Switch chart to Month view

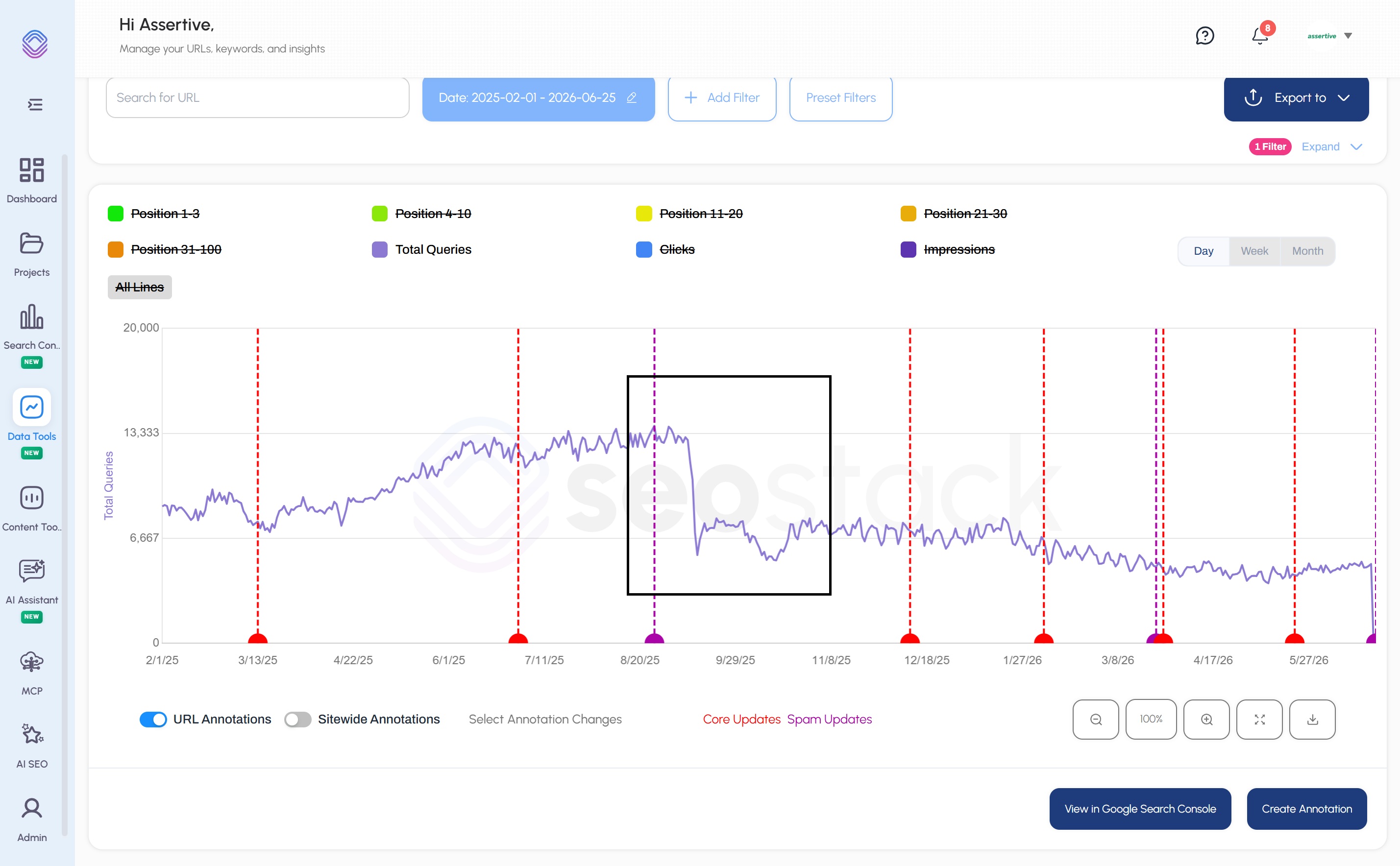pyautogui.click(x=1307, y=251)
